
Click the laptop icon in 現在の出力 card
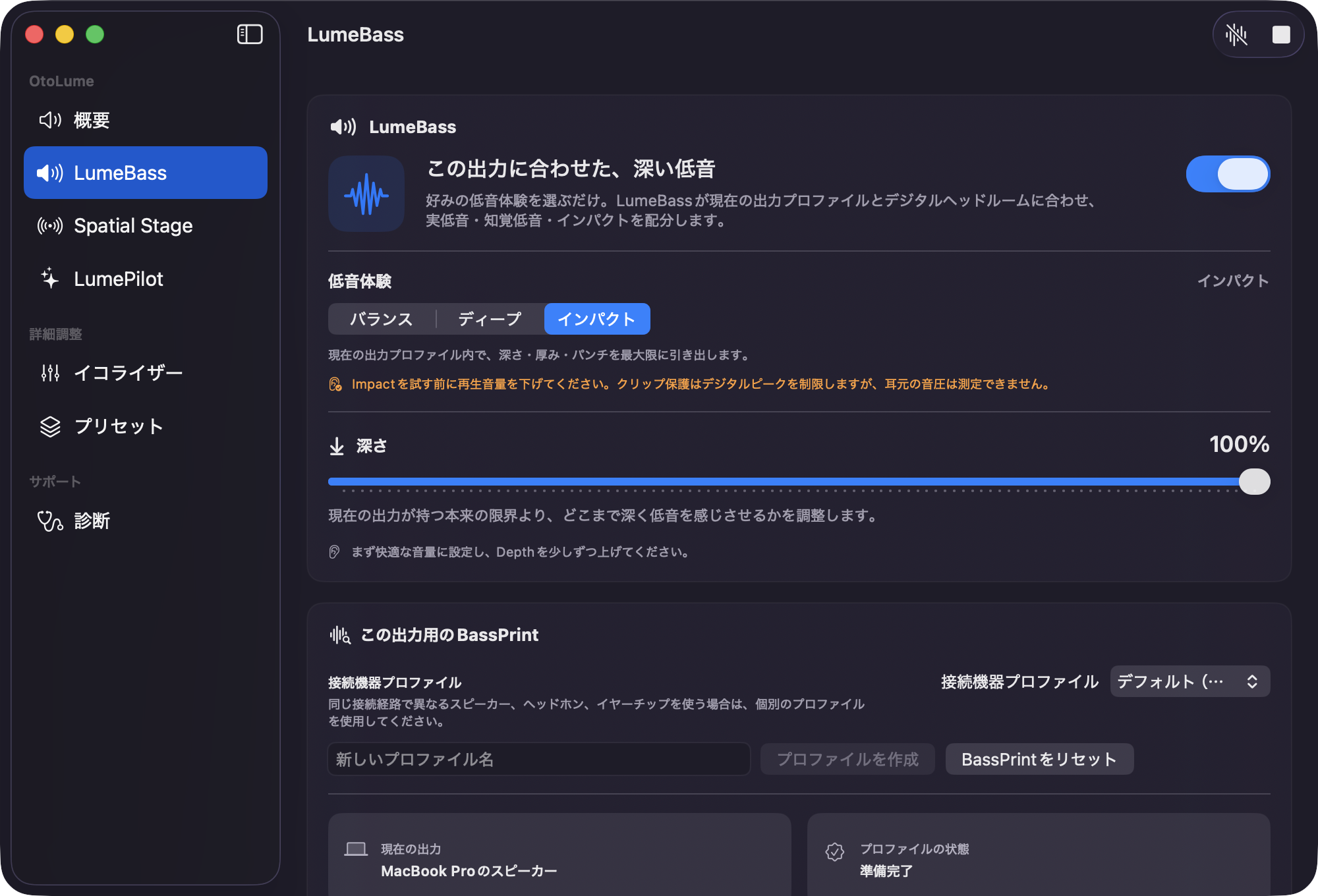(x=356, y=849)
